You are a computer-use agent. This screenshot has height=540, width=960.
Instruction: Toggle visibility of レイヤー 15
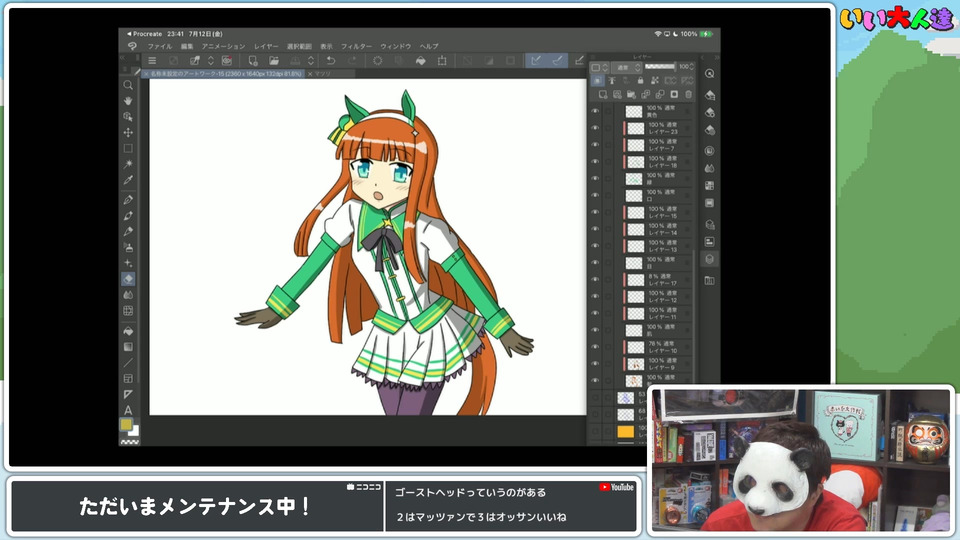[x=595, y=213]
